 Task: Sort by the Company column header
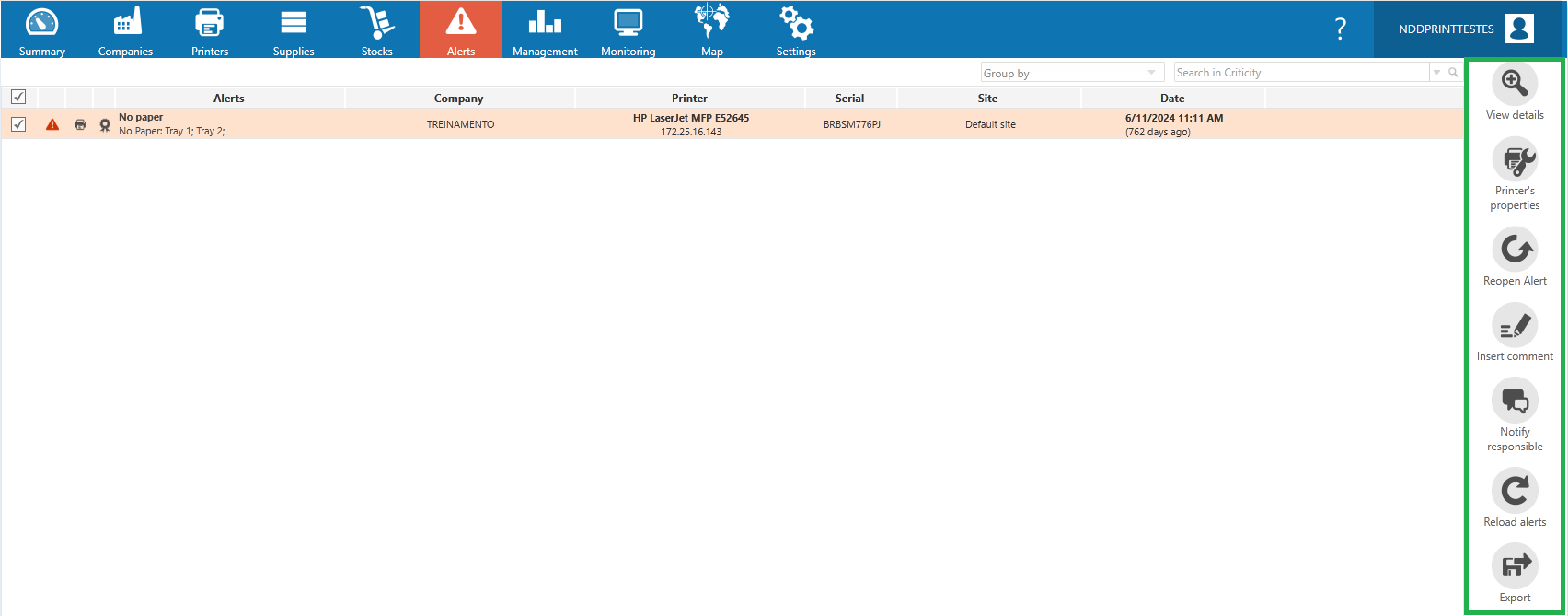pyautogui.click(x=459, y=98)
